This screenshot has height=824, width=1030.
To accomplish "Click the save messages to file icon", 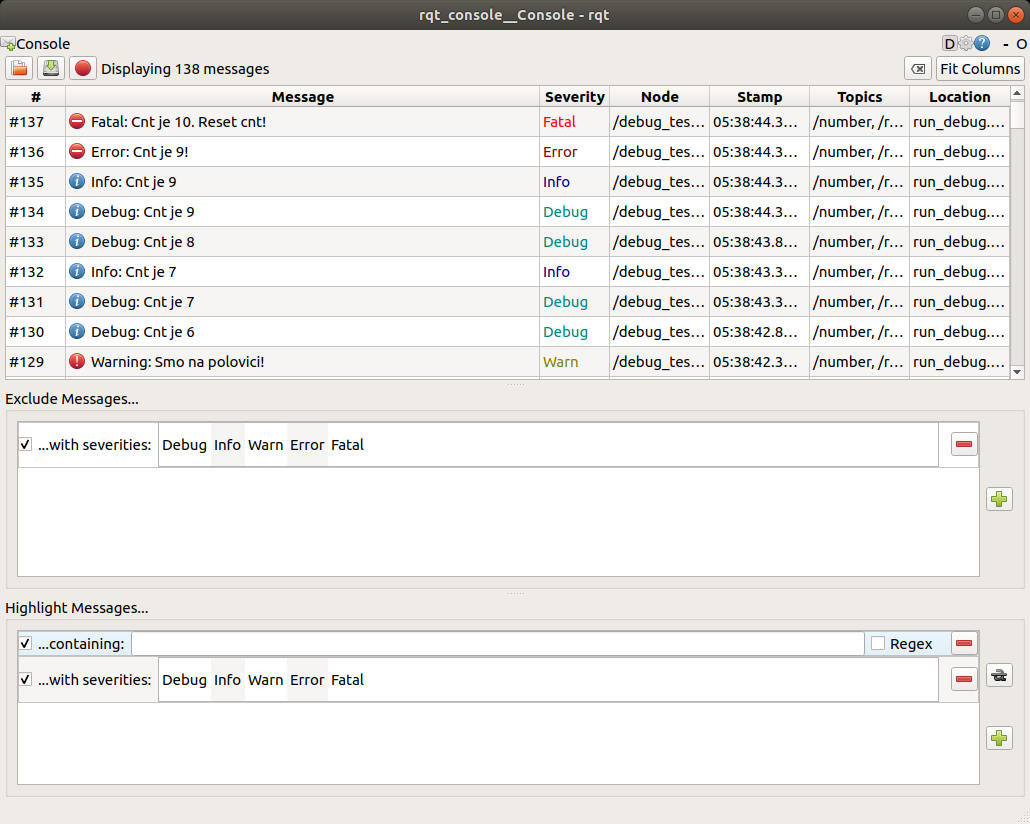I will click(x=51, y=69).
